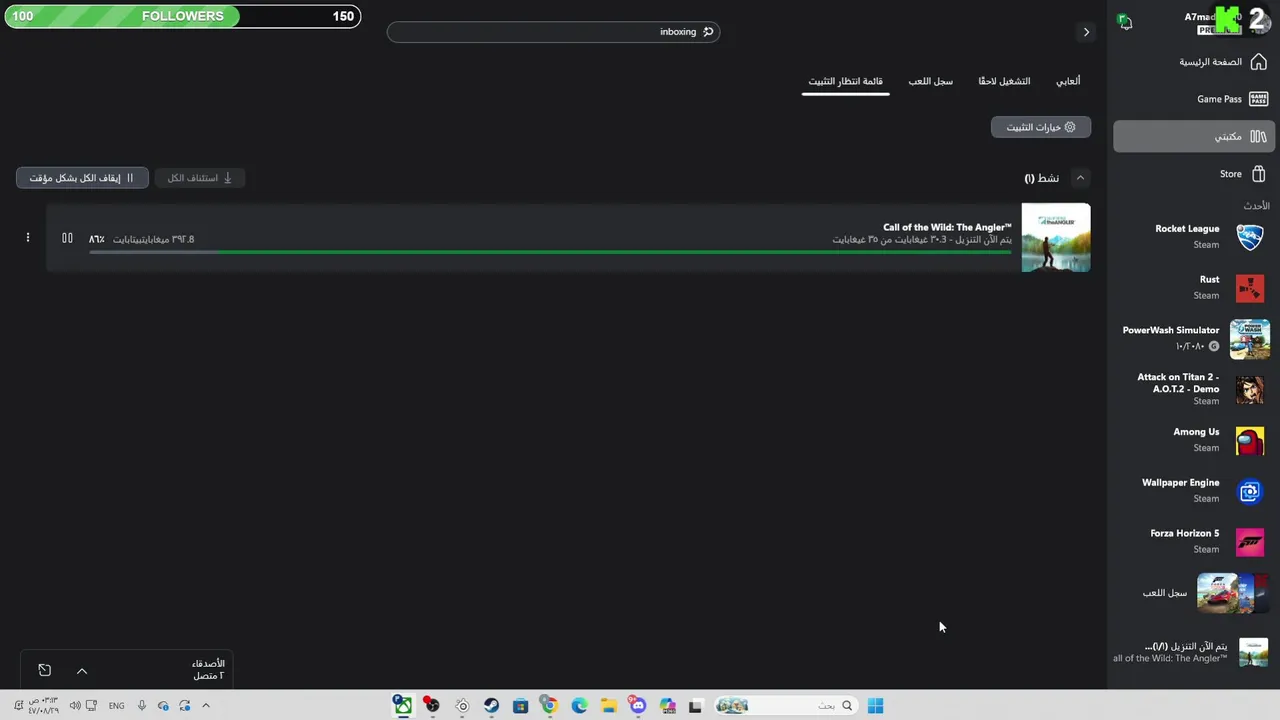
Task: Open خيارات التثبيت install options
Action: click(1041, 127)
